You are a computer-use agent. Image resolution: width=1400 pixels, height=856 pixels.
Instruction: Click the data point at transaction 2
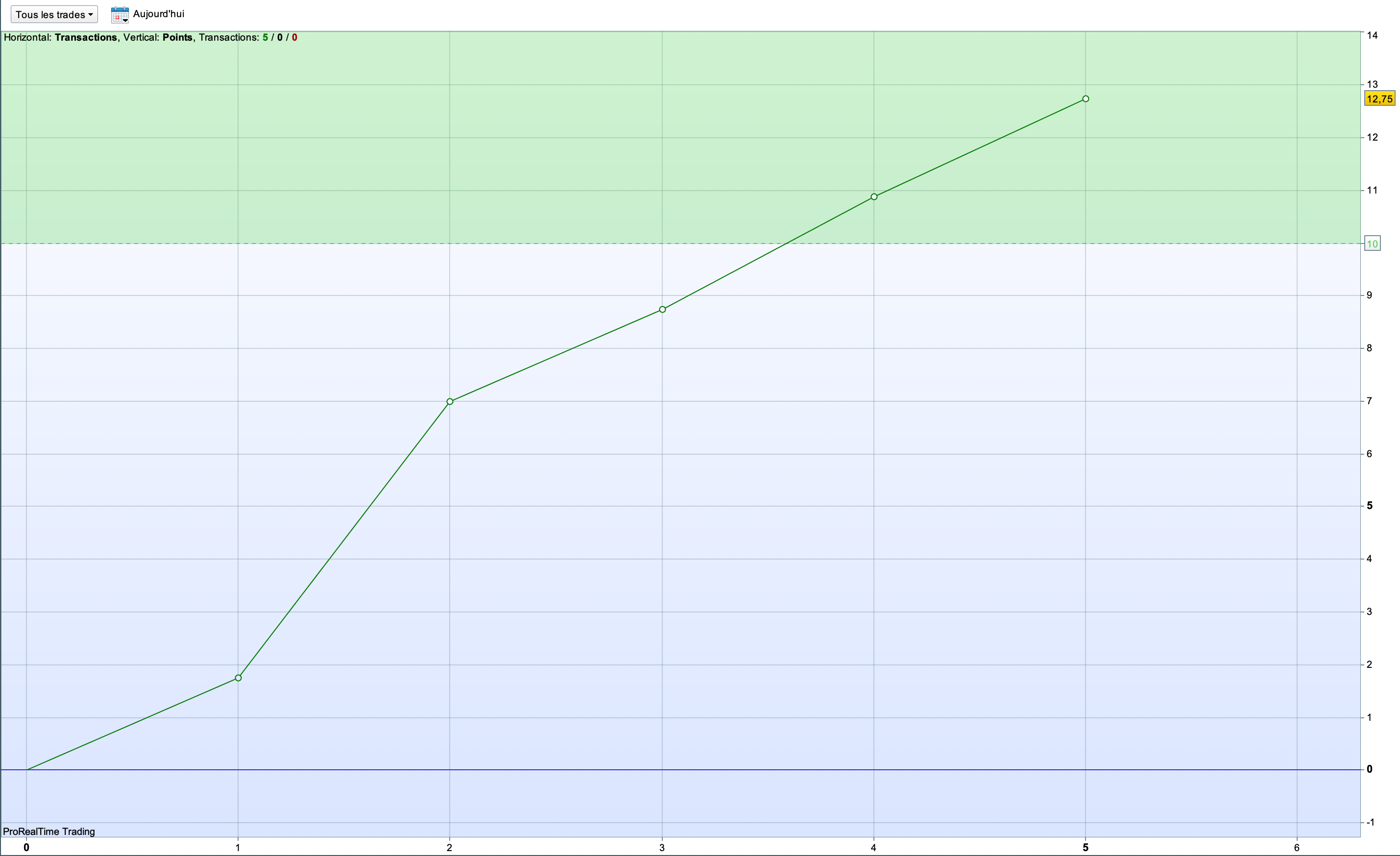coord(450,402)
